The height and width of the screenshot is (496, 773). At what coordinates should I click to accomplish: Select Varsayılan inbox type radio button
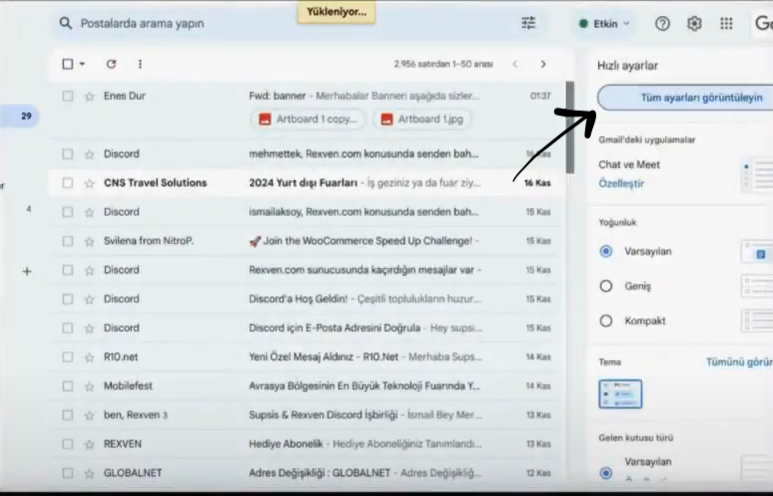pyautogui.click(x=606, y=472)
